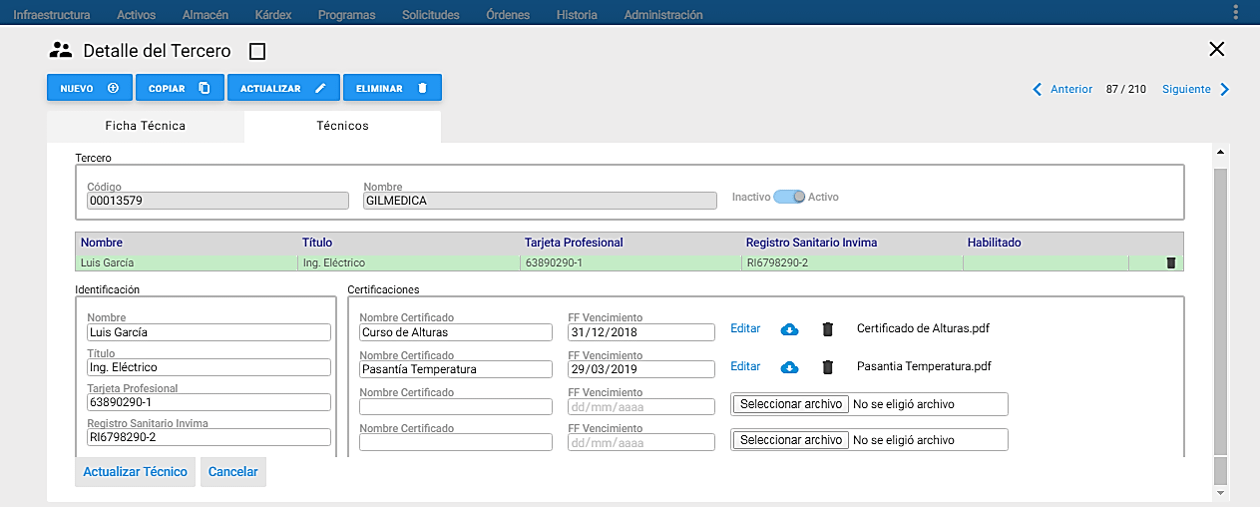Click the ACTUALIZAR button
The height and width of the screenshot is (507, 1260).
[284, 88]
